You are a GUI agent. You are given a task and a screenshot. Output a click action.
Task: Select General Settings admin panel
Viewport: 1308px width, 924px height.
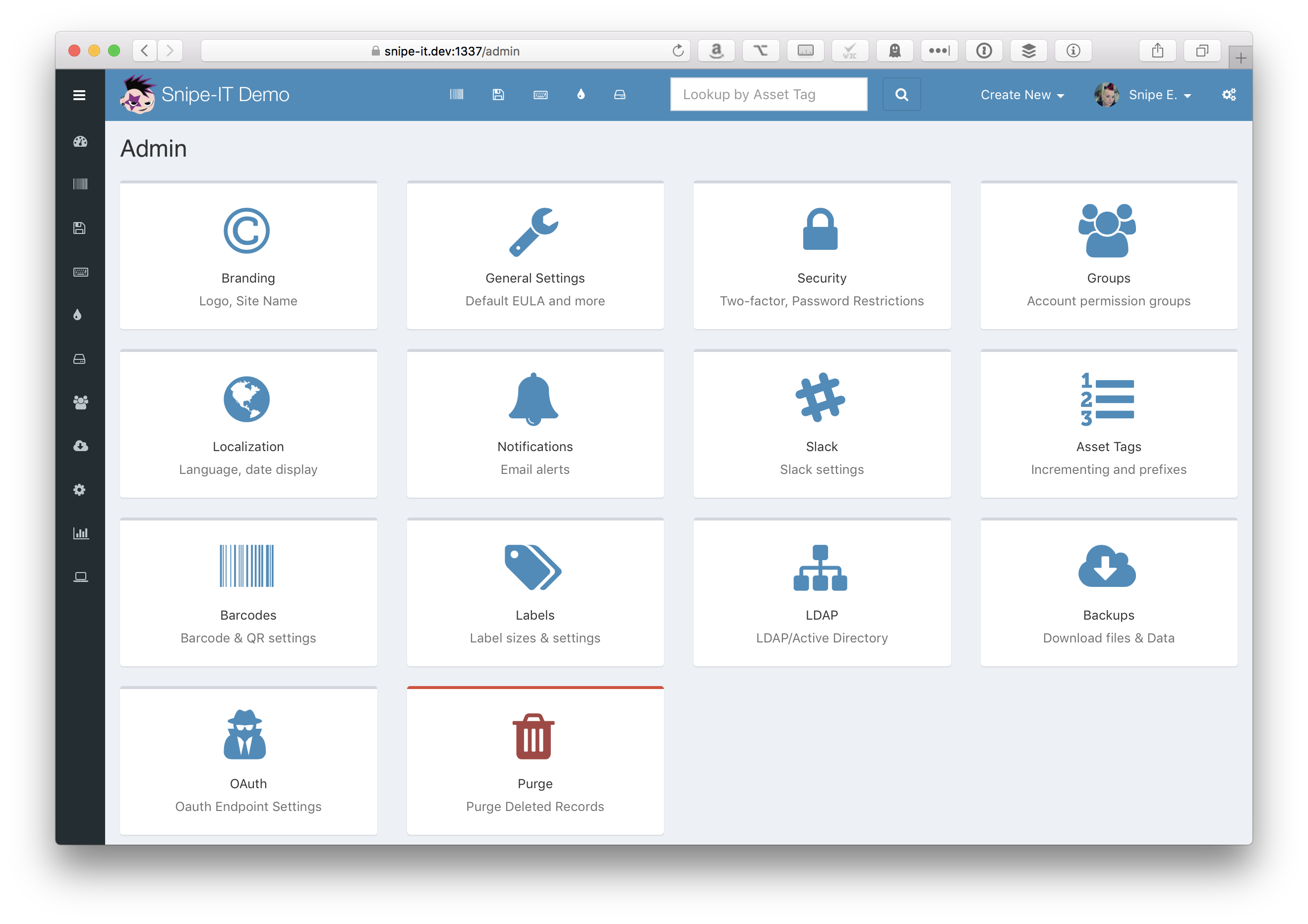point(535,254)
